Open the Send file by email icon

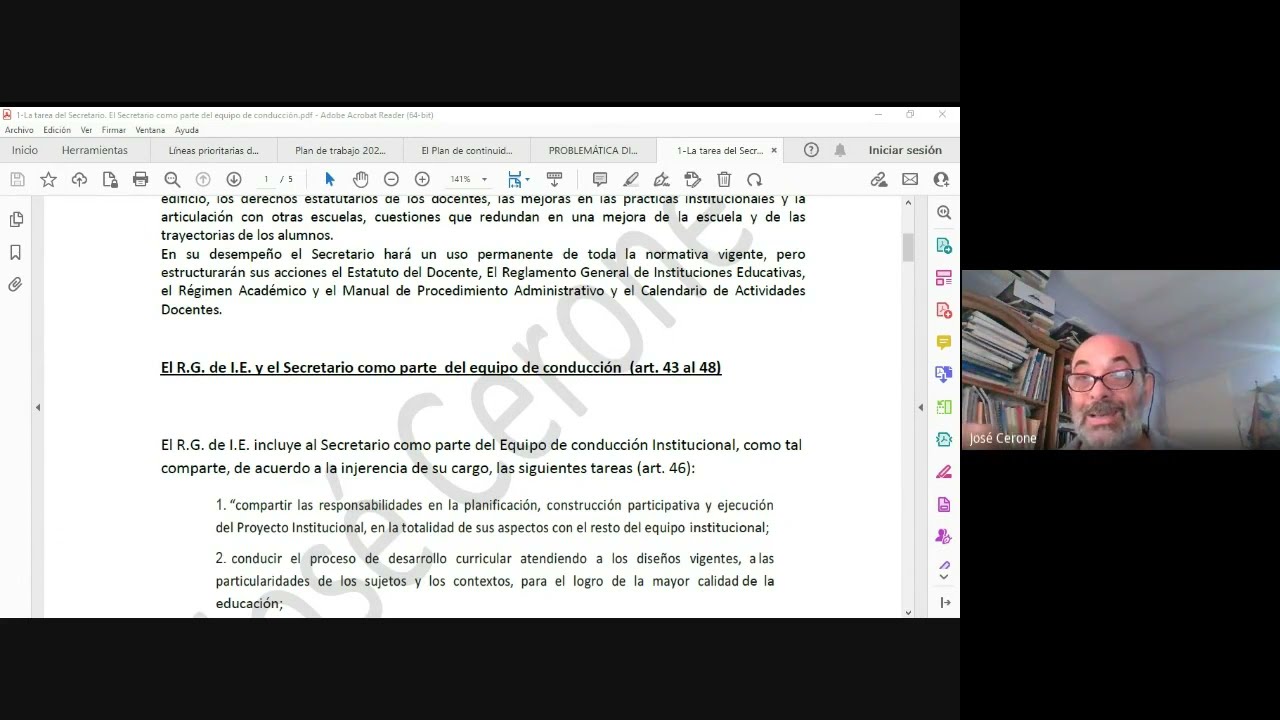pyautogui.click(x=908, y=179)
